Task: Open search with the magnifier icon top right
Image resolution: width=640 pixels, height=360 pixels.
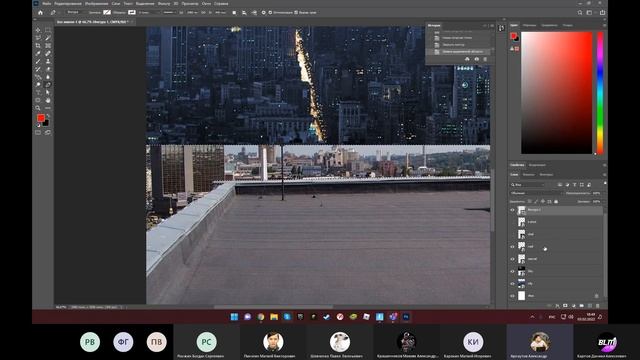Action: point(580,13)
